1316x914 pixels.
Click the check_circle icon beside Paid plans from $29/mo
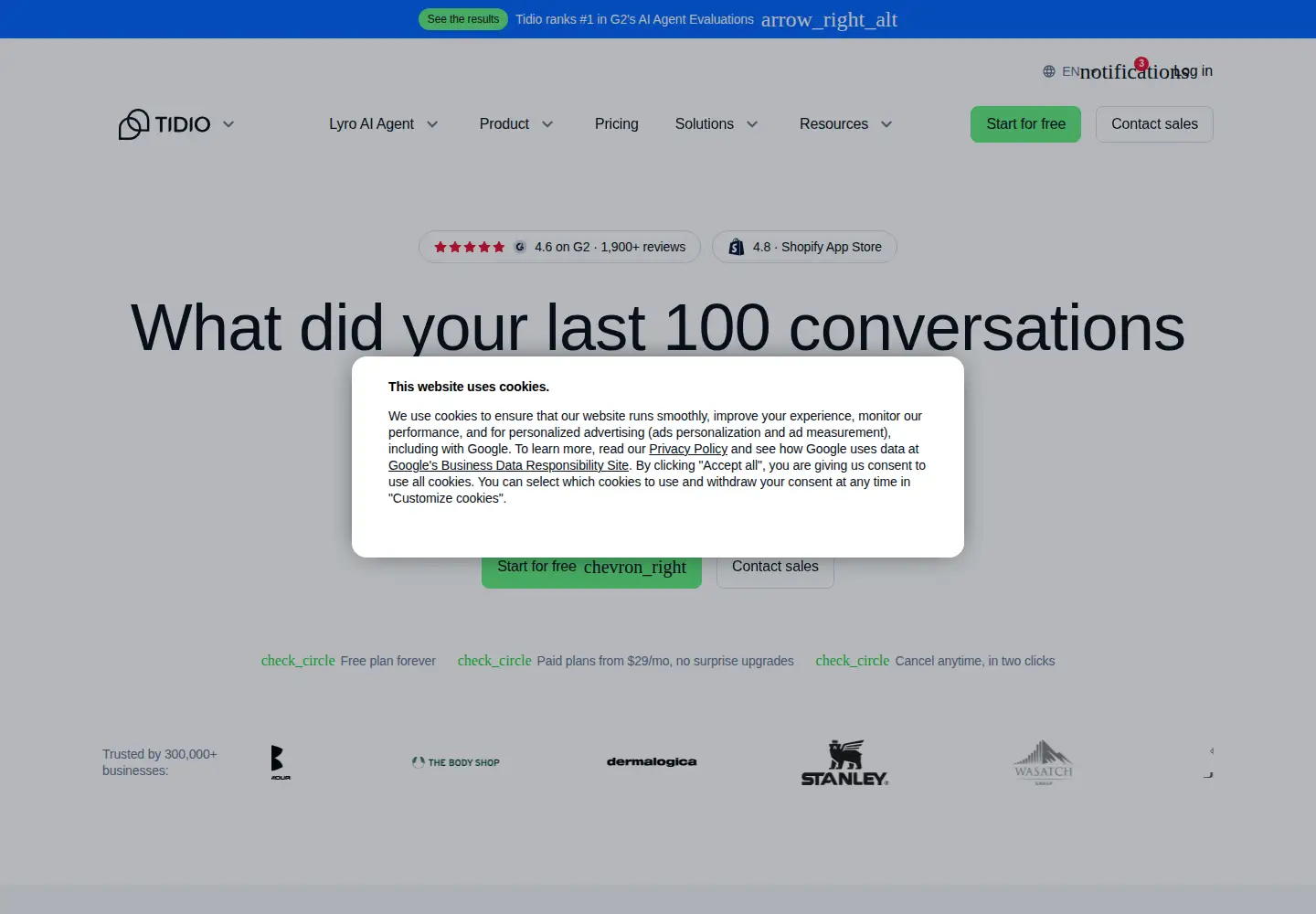click(494, 661)
